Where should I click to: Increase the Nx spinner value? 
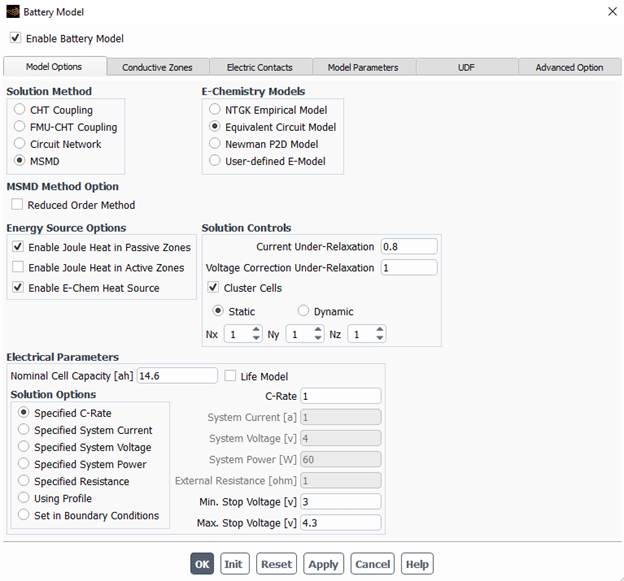257,330
